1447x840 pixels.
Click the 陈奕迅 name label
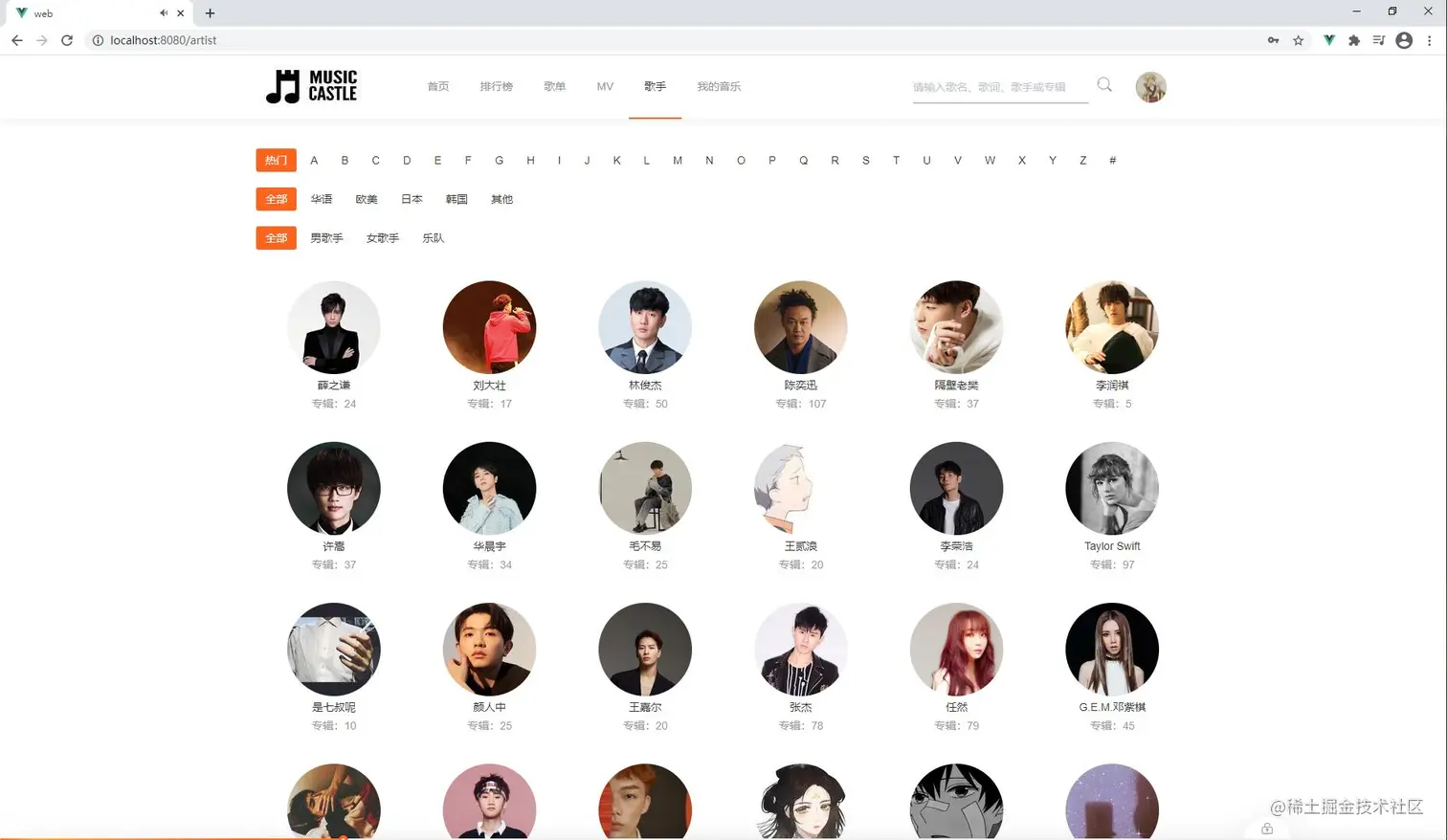click(801, 385)
